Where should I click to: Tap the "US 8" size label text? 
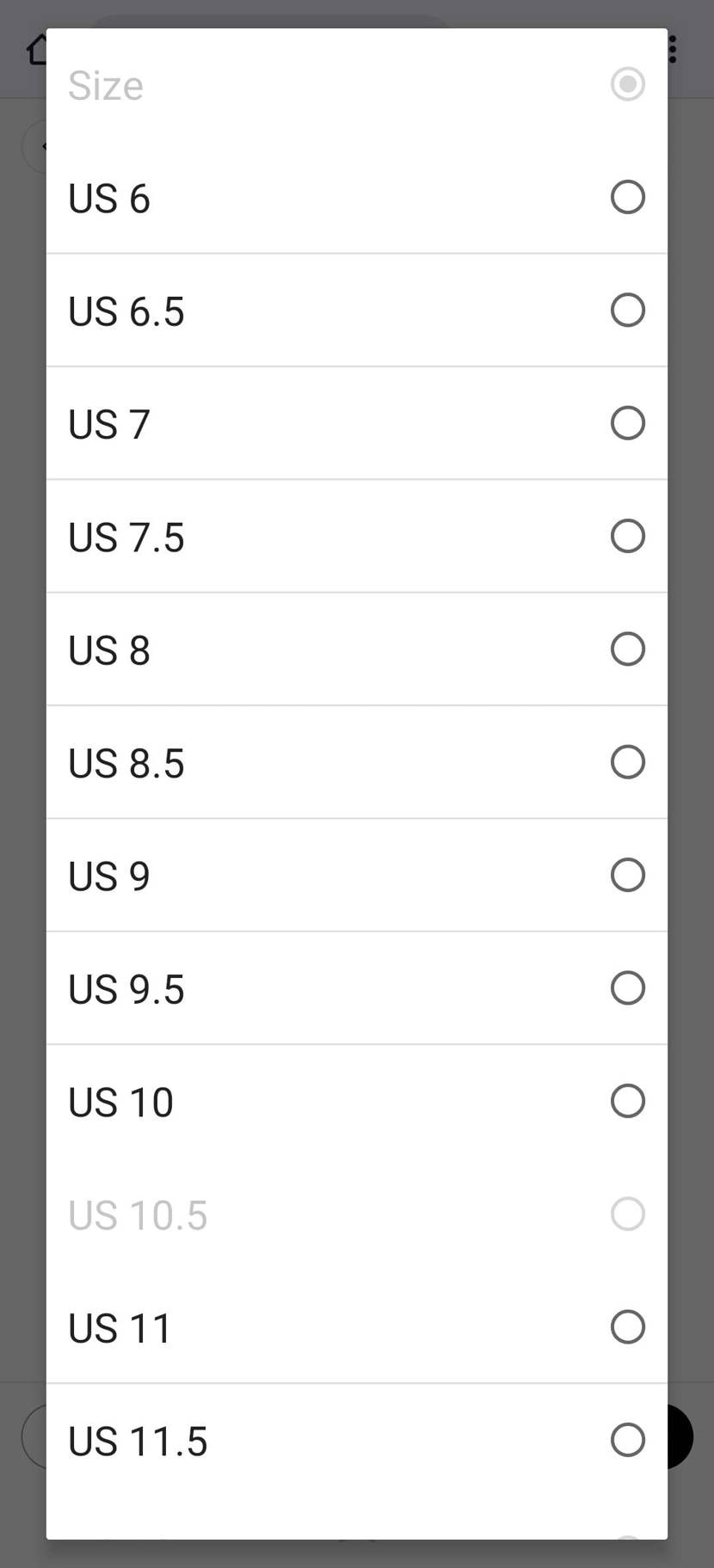pos(109,650)
